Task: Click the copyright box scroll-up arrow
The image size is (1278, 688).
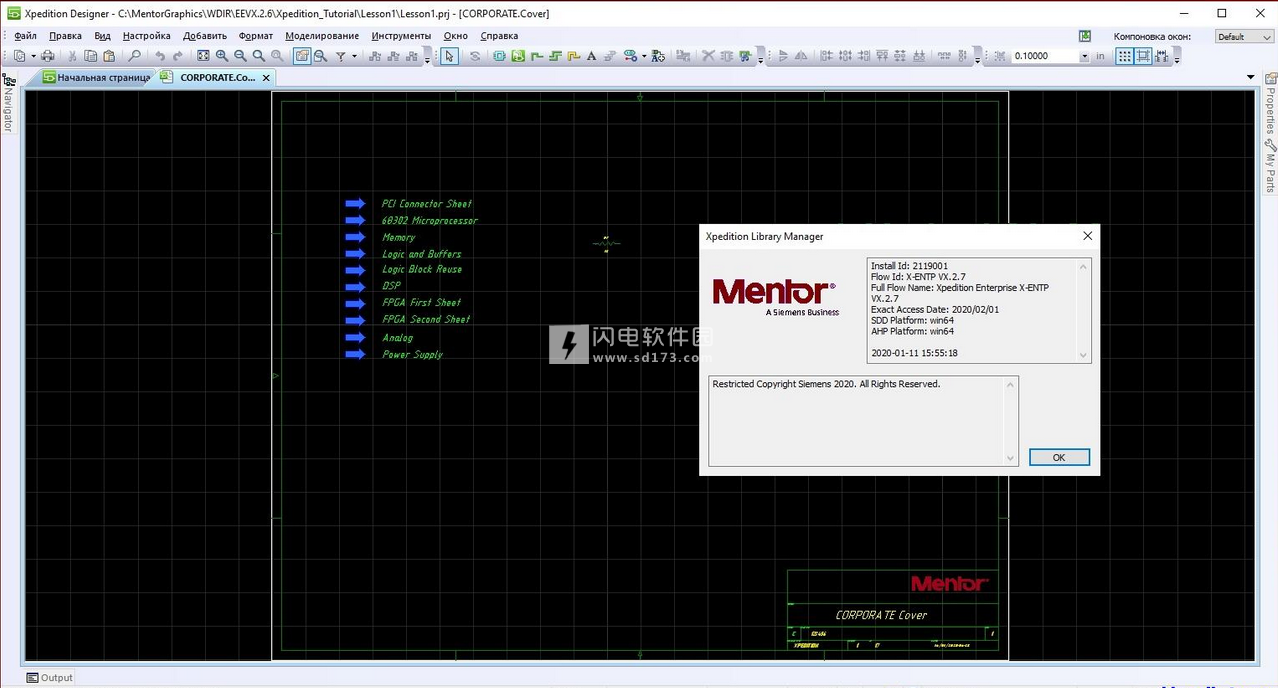Action: 1010,384
